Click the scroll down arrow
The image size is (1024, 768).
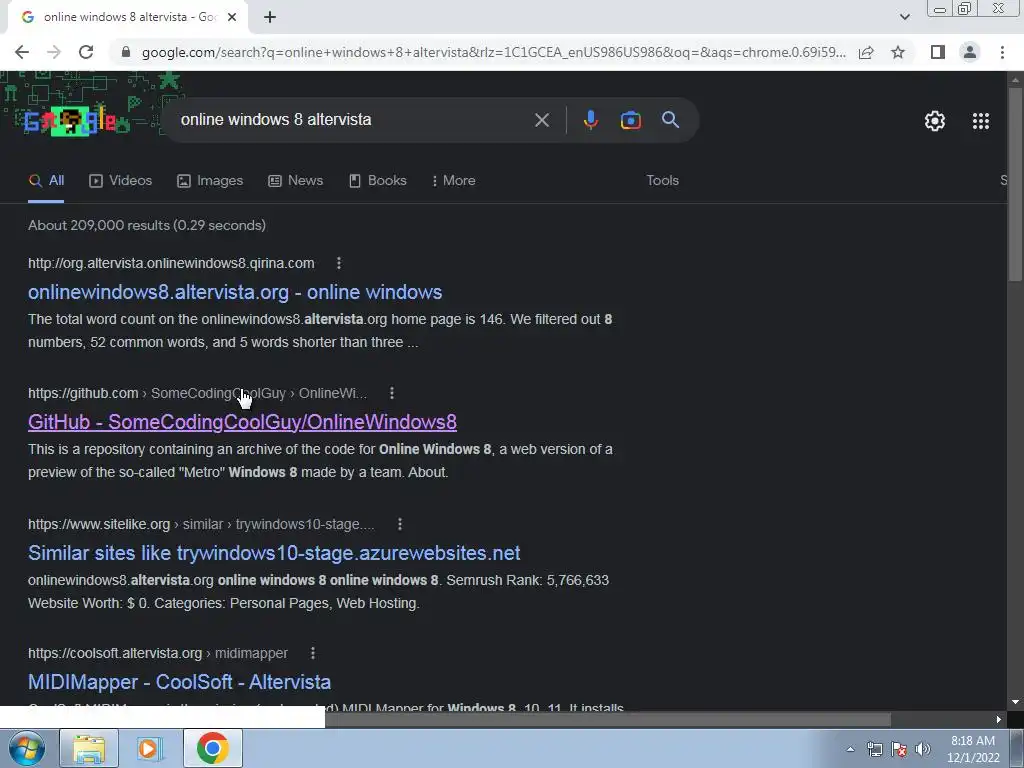click(1015, 702)
